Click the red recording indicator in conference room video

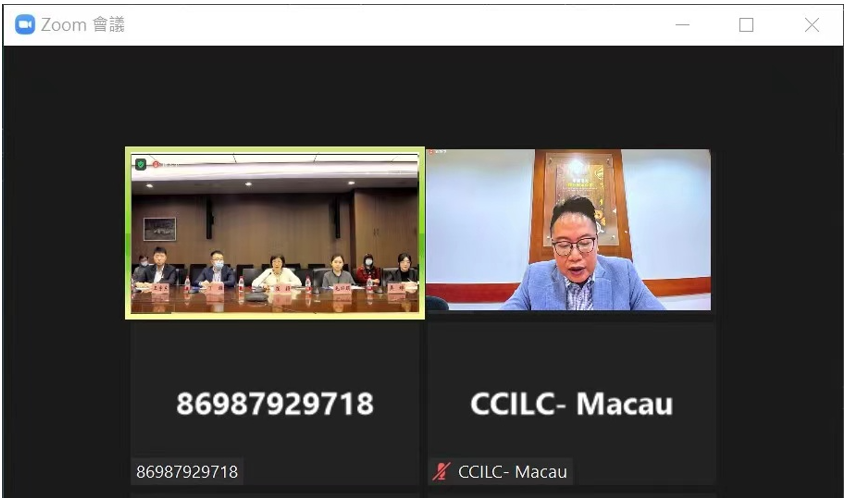coord(156,164)
